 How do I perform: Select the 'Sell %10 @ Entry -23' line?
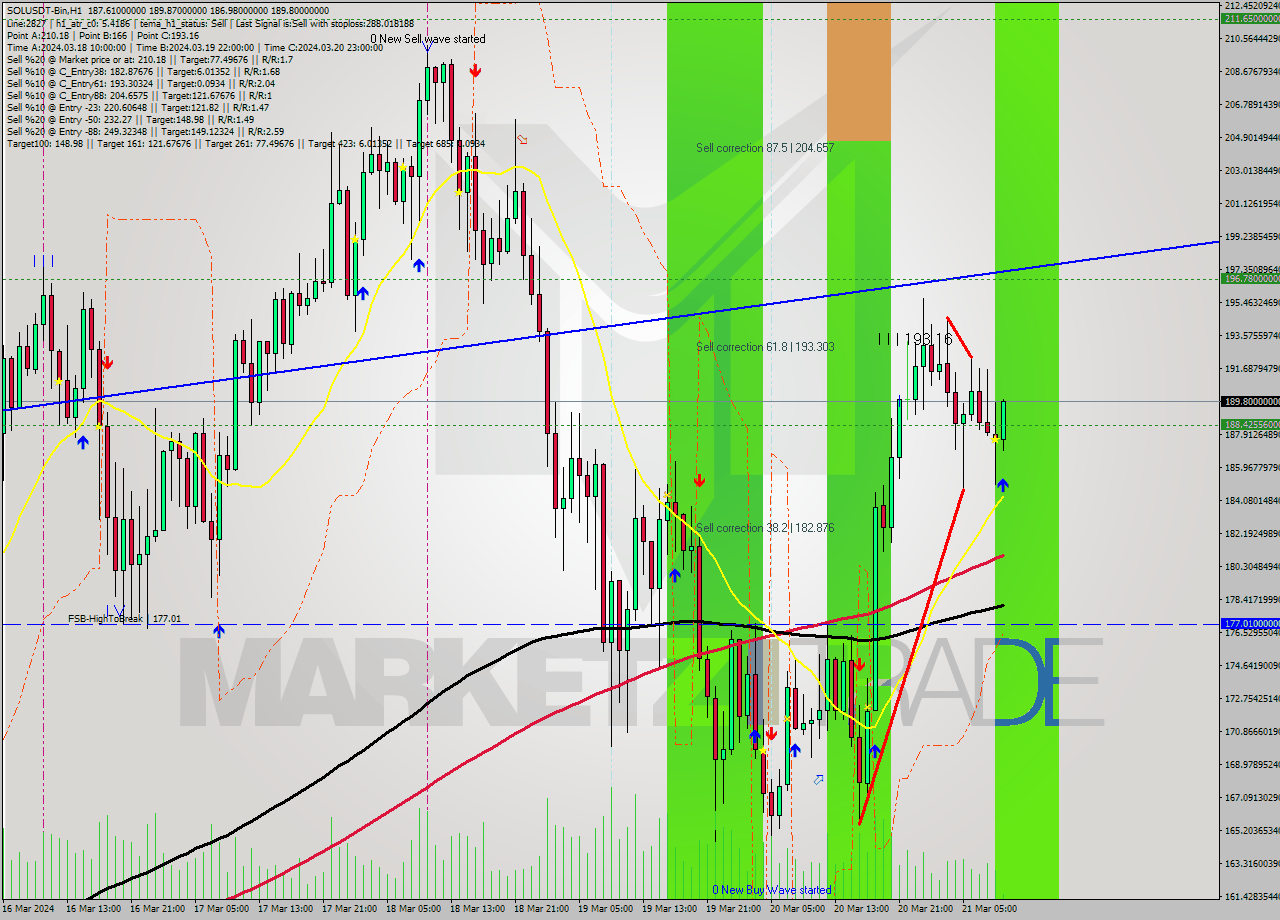coord(138,108)
